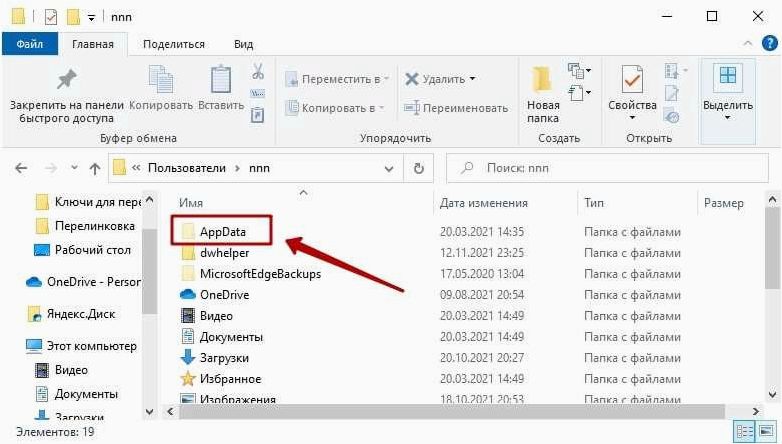This screenshot has height=444, width=782.
Task: Open Рабочий стол in navigation pane
Action: click(x=93, y=250)
